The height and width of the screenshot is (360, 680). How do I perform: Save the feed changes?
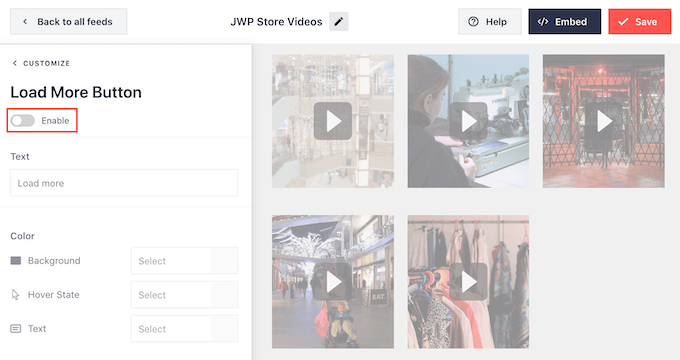(640, 22)
